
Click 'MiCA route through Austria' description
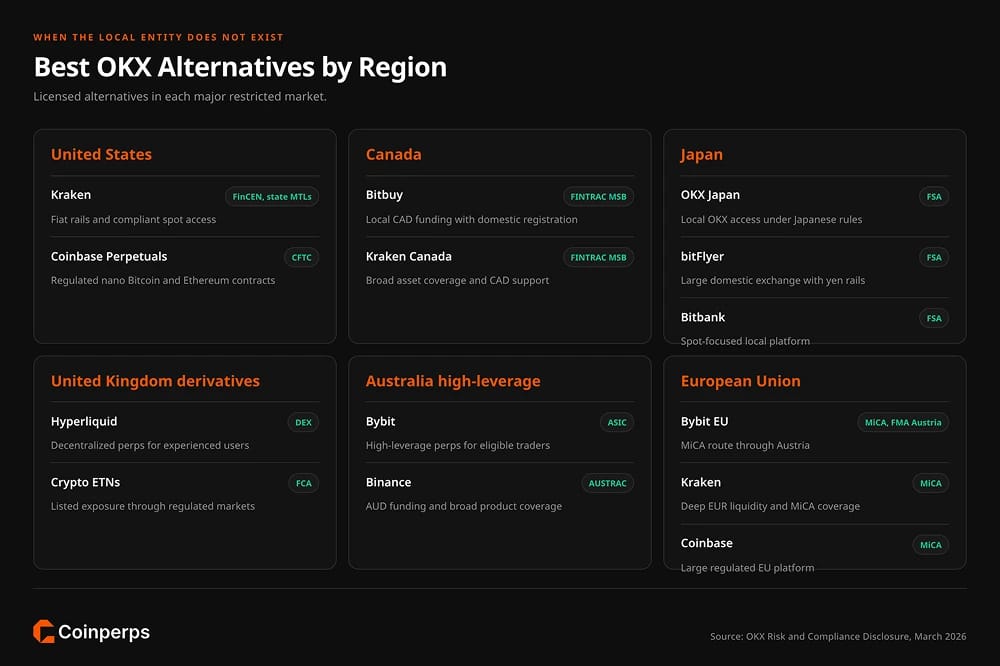[x=745, y=445]
